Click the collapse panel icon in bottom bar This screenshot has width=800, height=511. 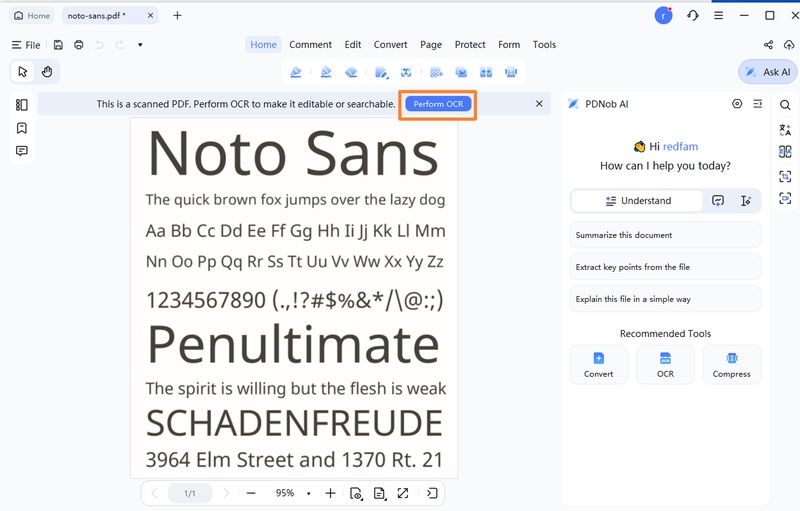point(432,493)
